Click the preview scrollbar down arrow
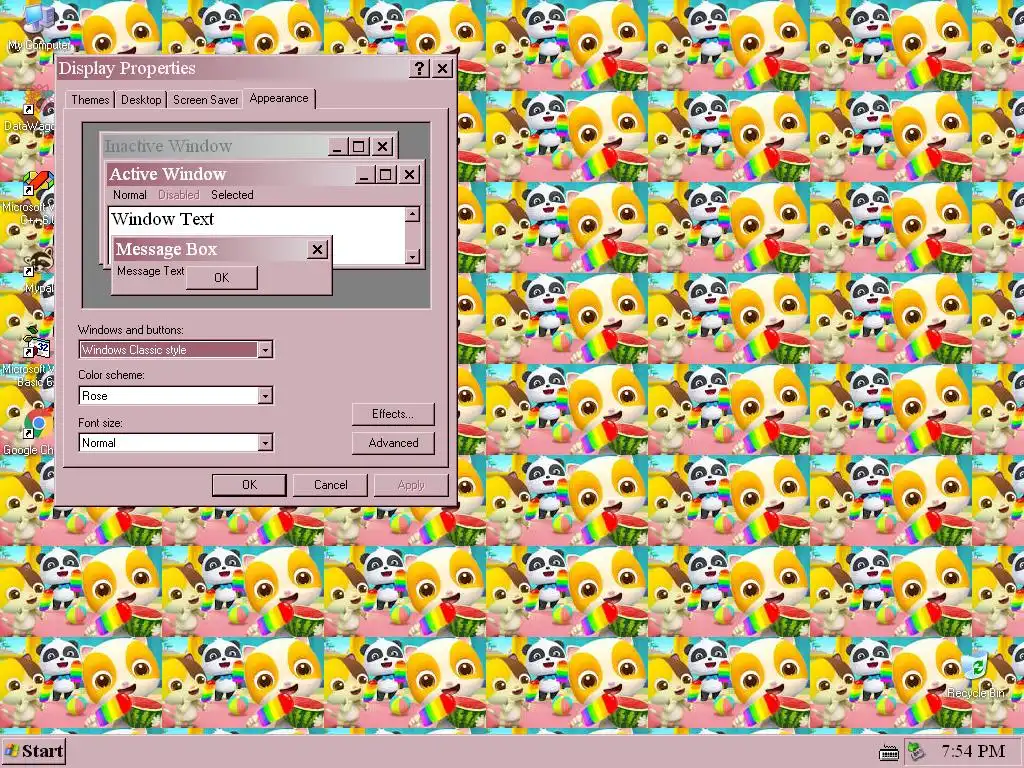 point(412,257)
